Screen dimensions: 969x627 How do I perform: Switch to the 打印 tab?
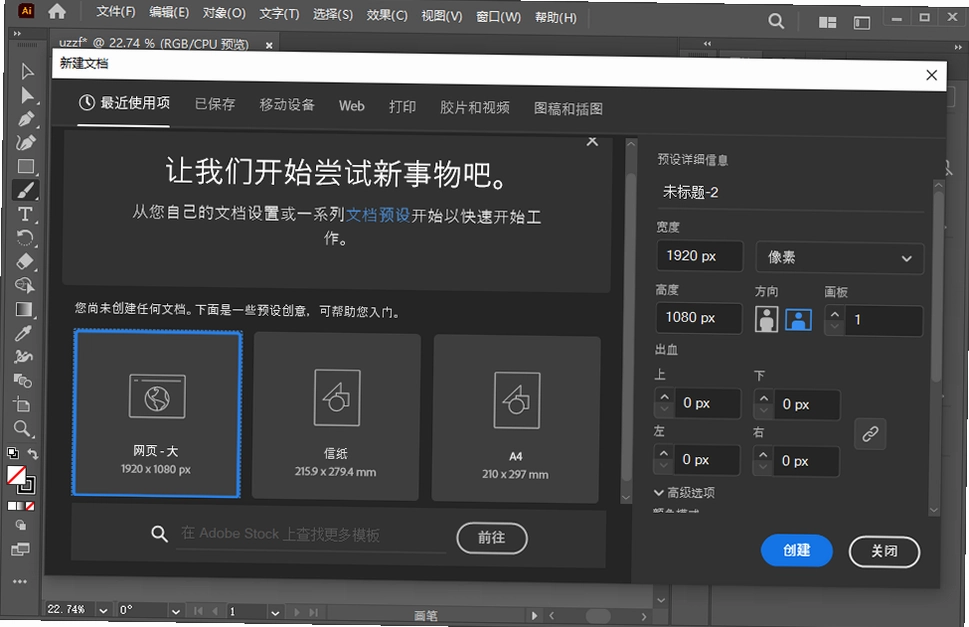[x=402, y=106]
